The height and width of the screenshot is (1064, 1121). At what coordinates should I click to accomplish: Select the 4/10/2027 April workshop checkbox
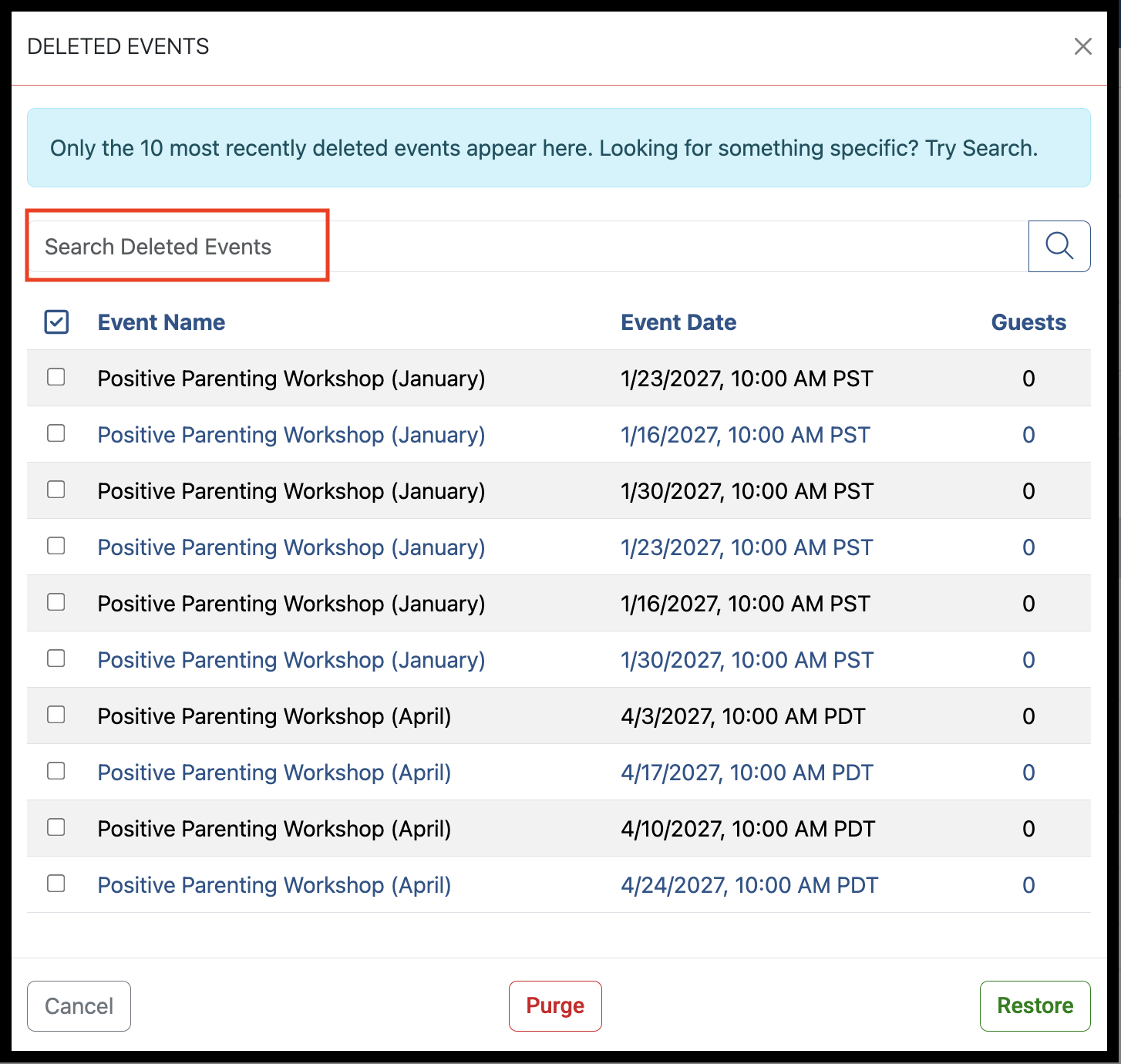(x=56, y=827)
